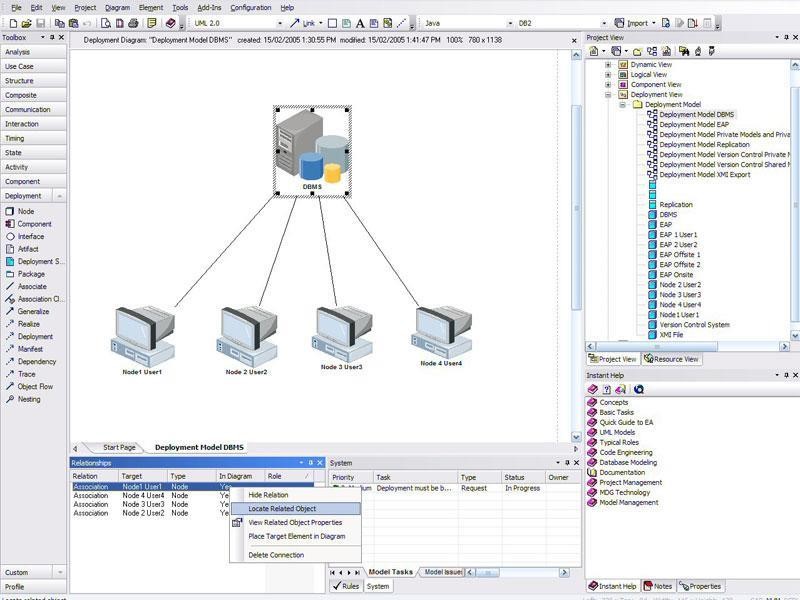This screenshot has width=800, height=600.
Task: Select the Object Flow connector tool
Action: point(35,386)
